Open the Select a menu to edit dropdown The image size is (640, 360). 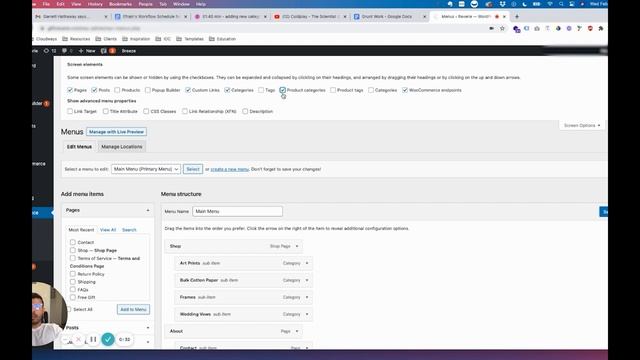click(146, 169)
